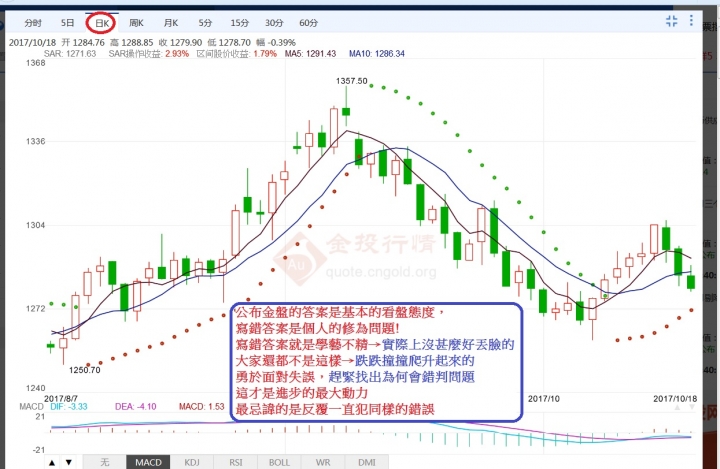Image resolution: width=720 pixels, height=469 pixels.
Task: Switch to the 5分 interval tab
Action: point(205,23)
